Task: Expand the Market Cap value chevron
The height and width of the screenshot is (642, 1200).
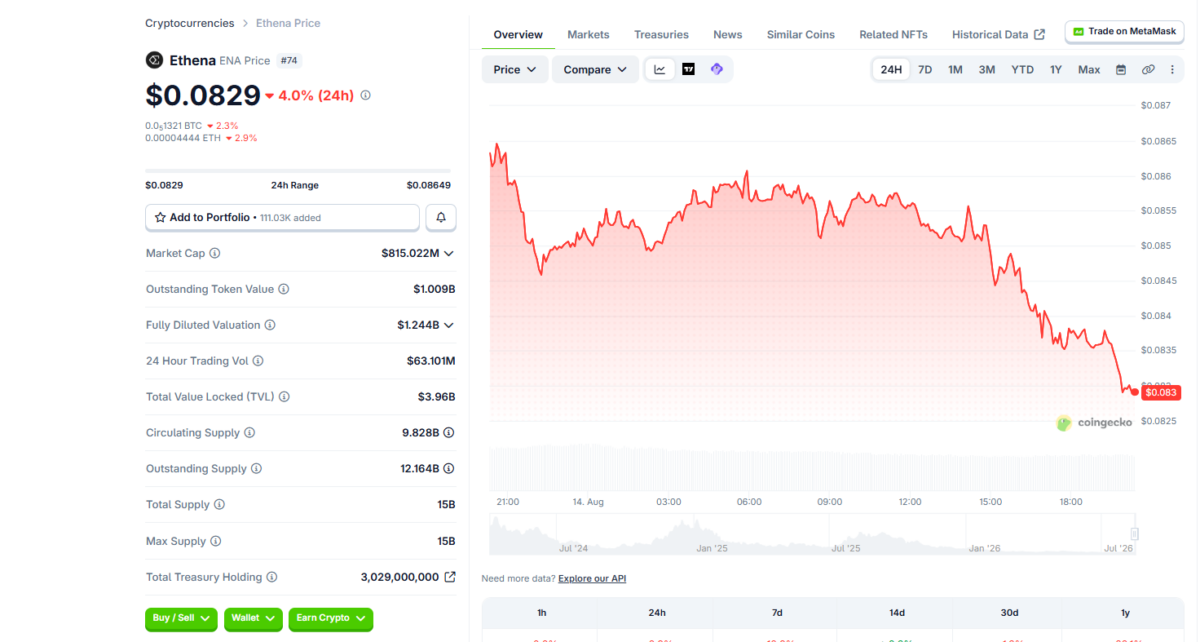Action: tap(449, 253)
